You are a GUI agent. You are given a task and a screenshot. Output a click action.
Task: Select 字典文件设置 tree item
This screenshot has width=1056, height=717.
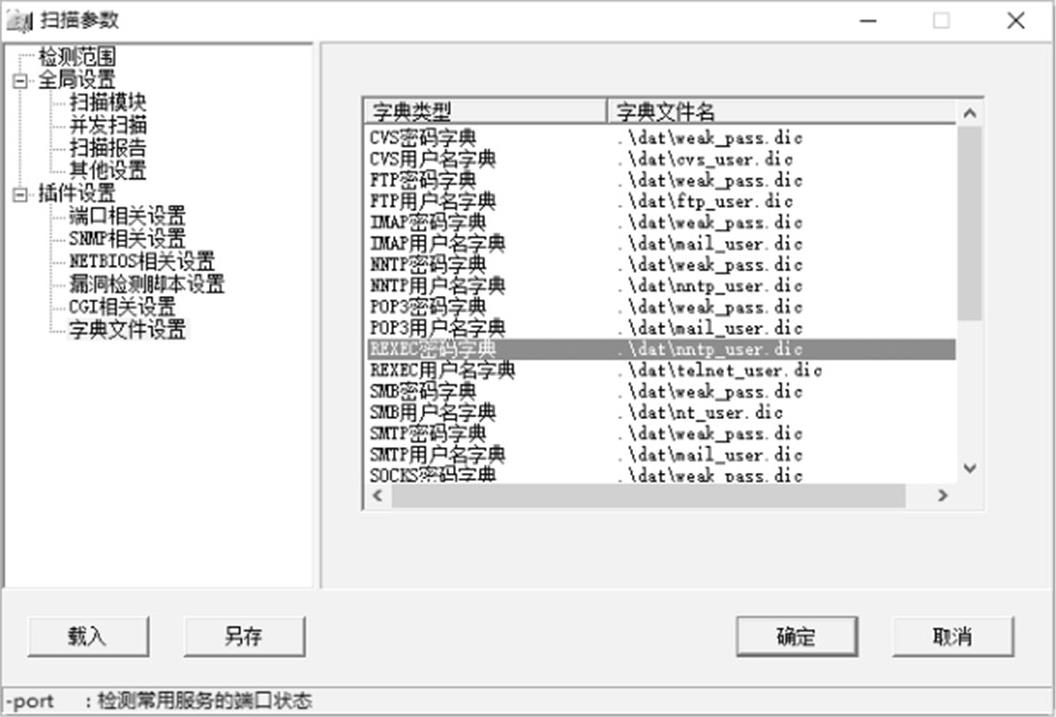[x=127, y=329]
